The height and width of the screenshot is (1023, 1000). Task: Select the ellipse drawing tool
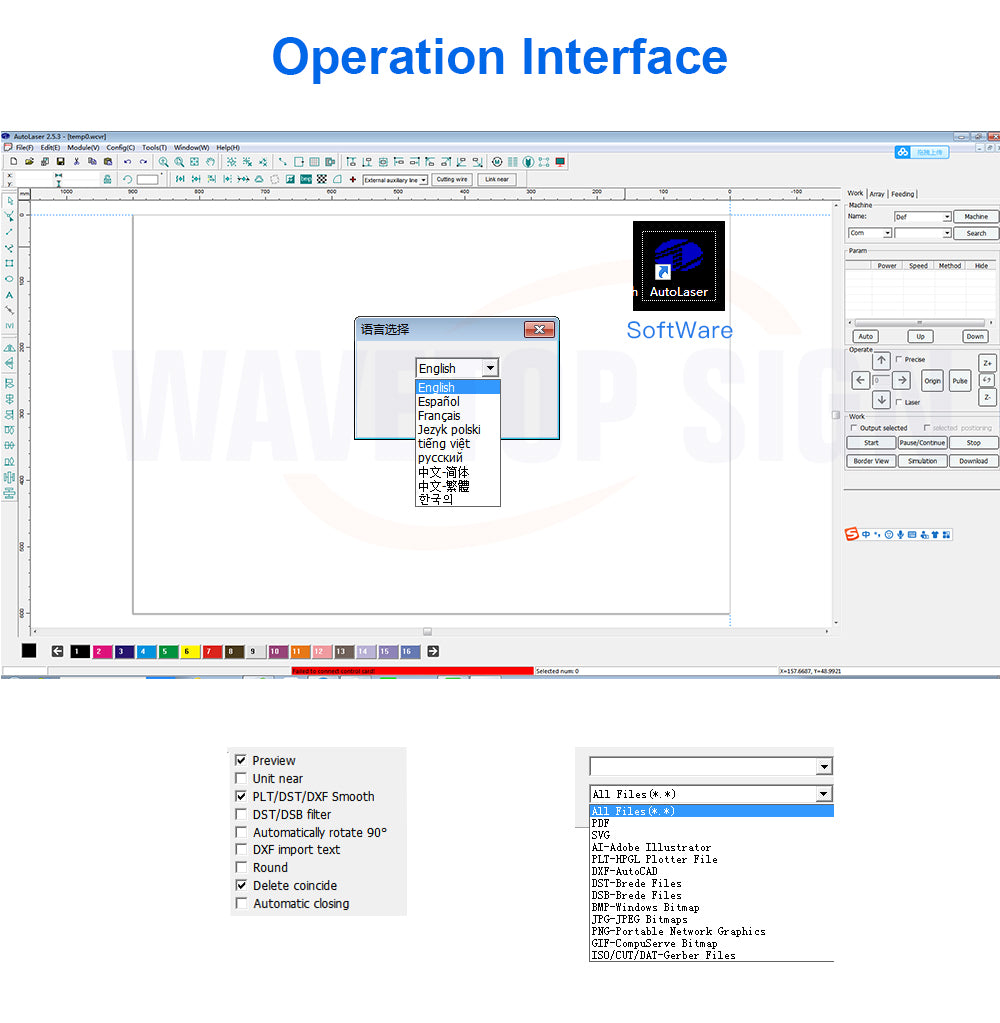pos(9,279)
